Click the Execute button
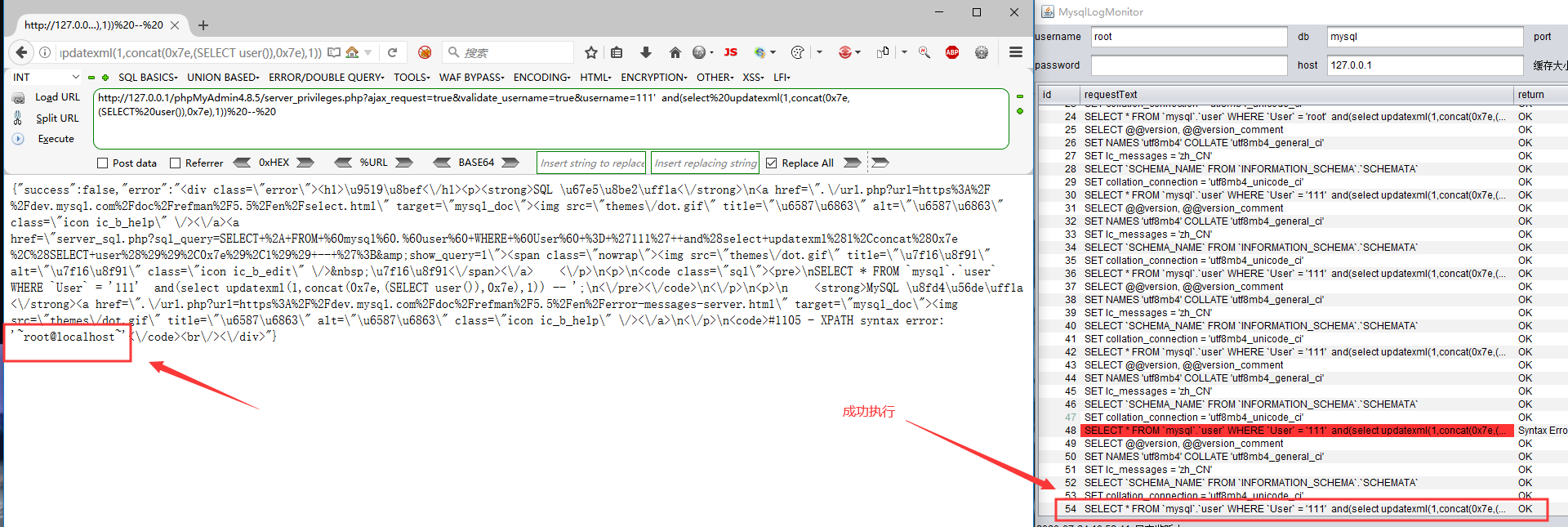The height and width of the screenshot is (527, 1568). pos(56,139)
